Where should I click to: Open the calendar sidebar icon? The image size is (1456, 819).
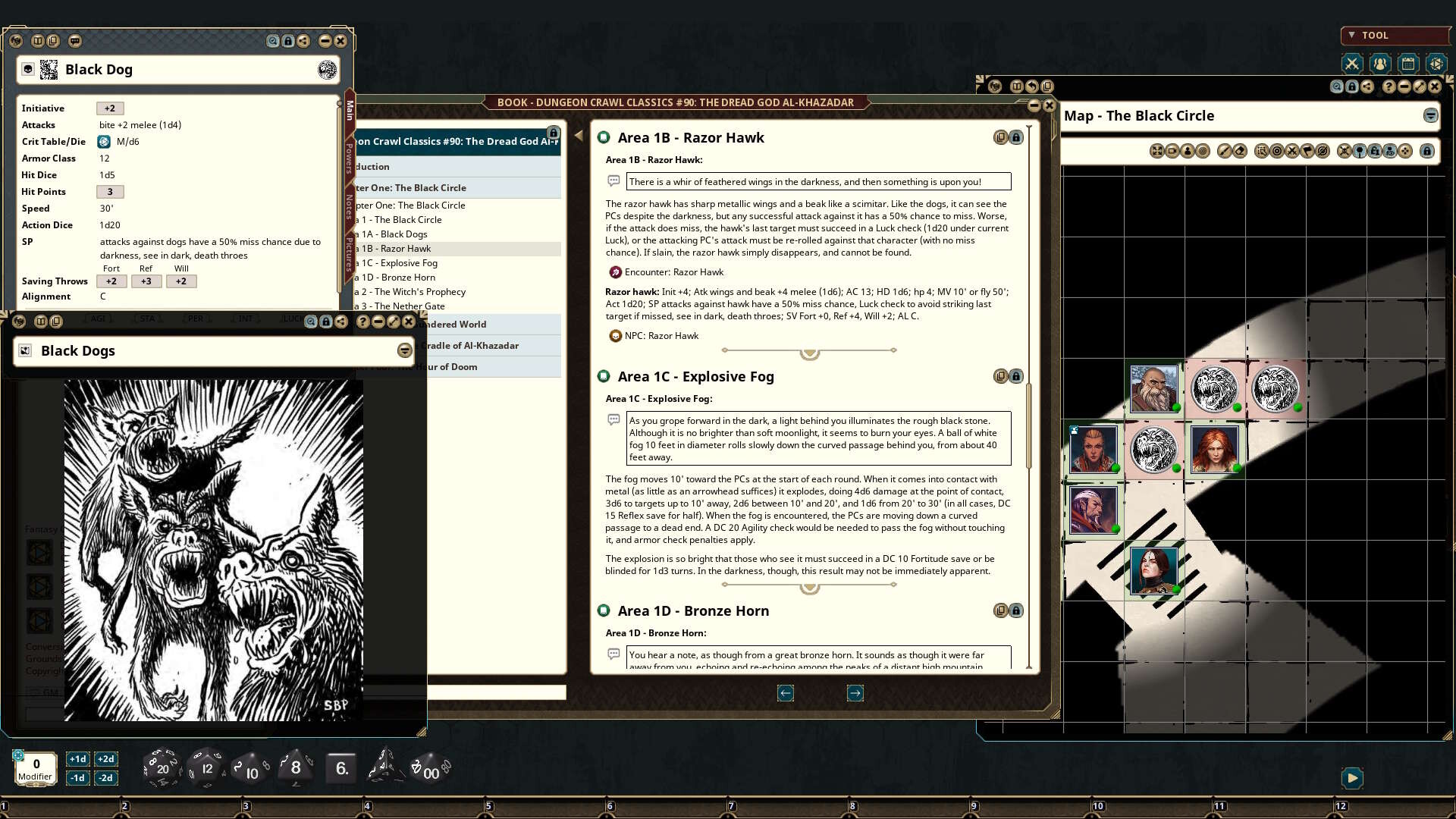[x=1408, y=64]
